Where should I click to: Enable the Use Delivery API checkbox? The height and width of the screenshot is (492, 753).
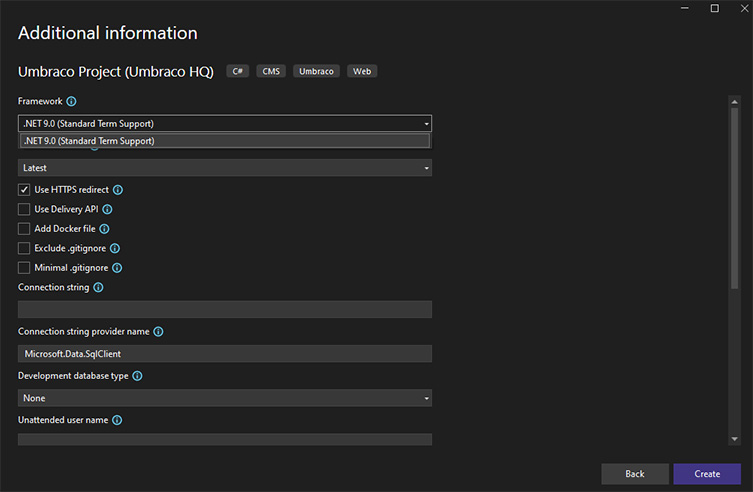click(24, 209)
